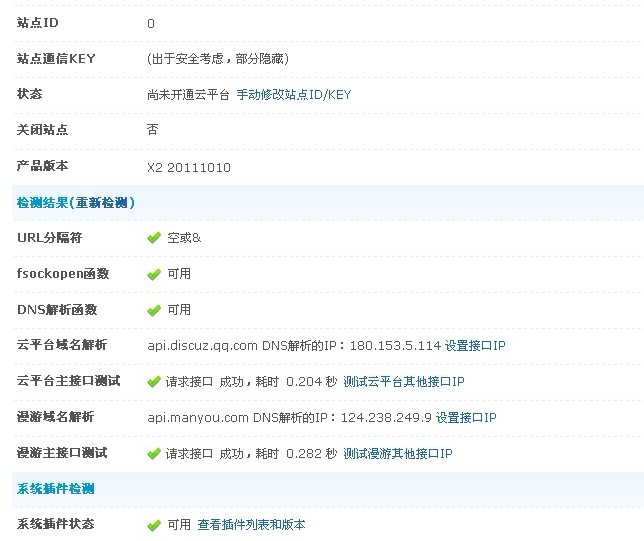The image size is (644, 541).
Task: Select the 关闭站点 value 否
Action: pyautogui.click(x=152, y=130)
